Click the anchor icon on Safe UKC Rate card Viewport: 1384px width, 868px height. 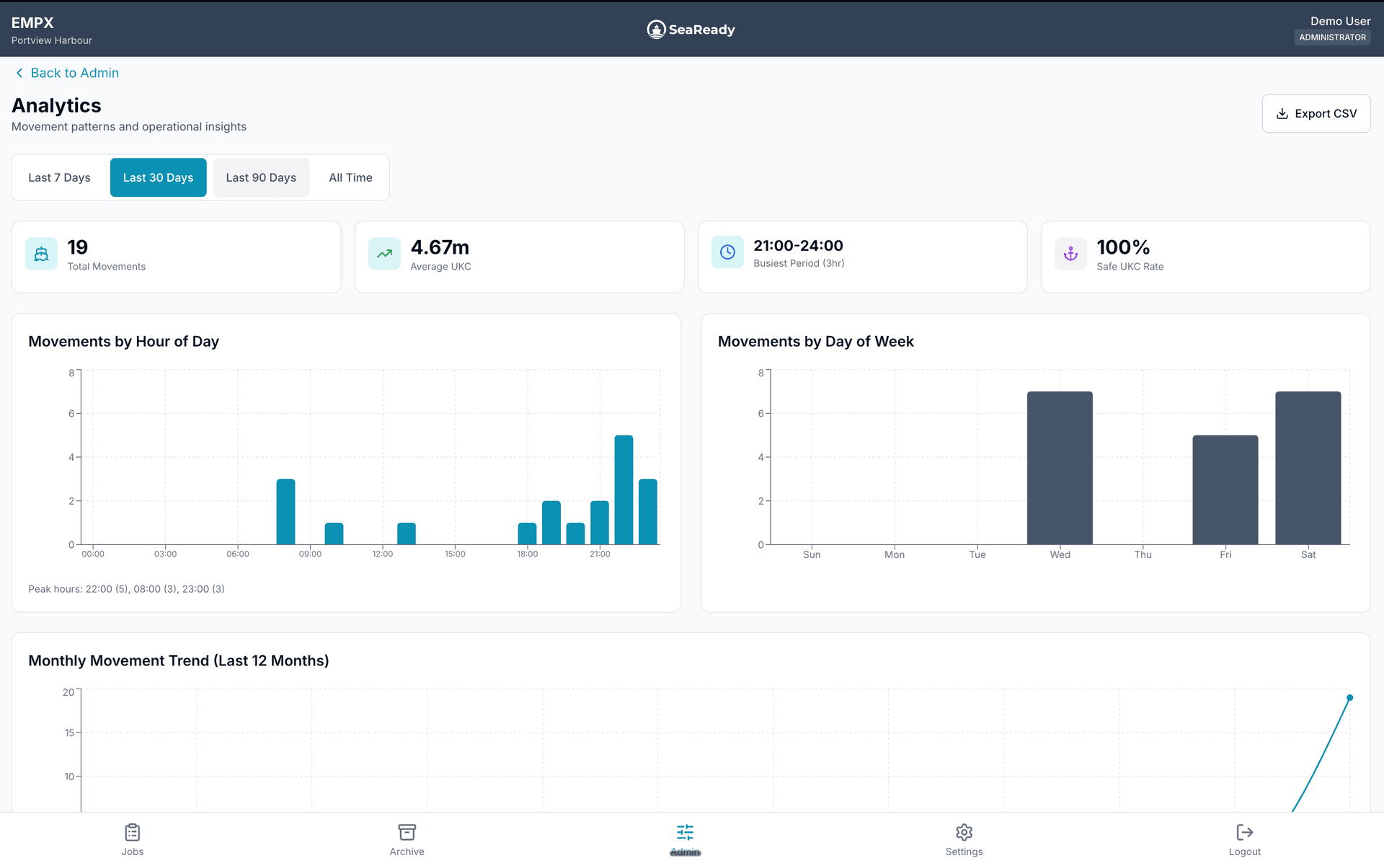[1070, 254]
